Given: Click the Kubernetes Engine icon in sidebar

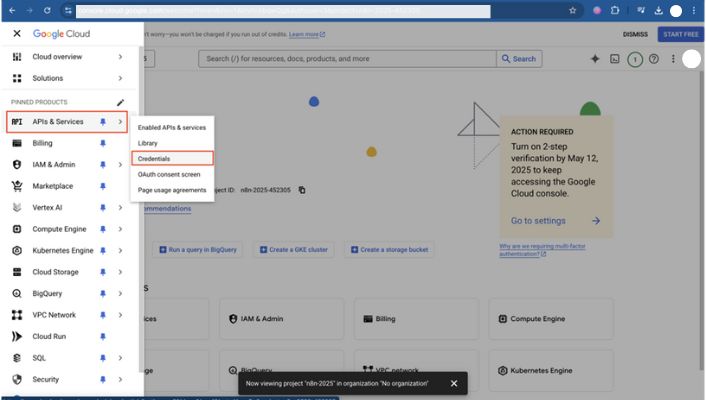Looking at the screenshot, I should pyautogui.click(x=17, y=250).
